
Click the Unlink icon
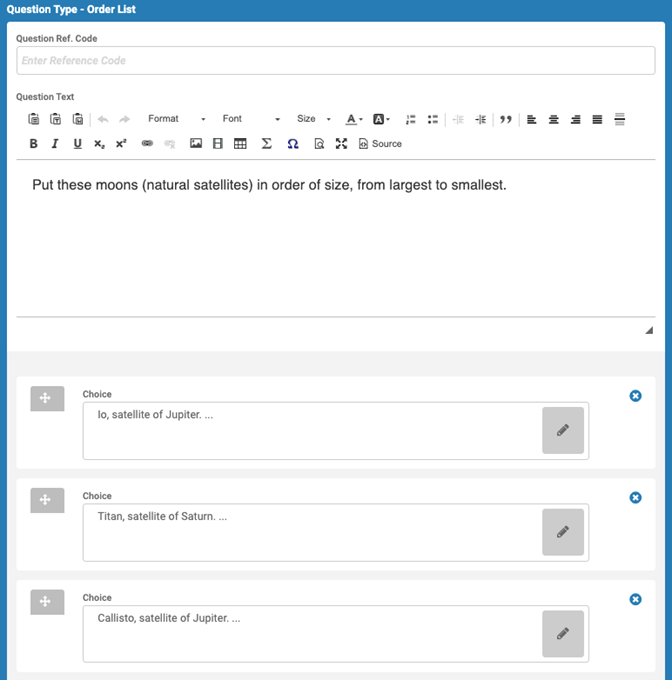(x=170, y=144)
